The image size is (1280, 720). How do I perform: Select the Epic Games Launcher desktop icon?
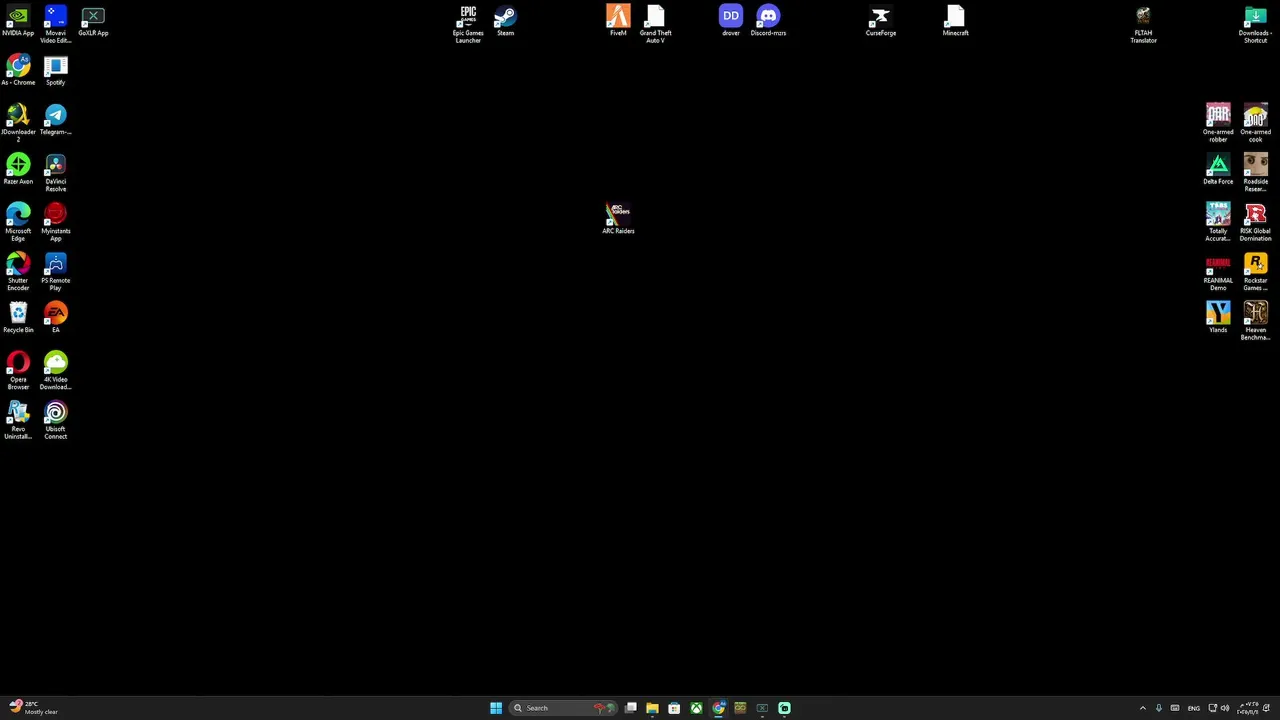(x=468, y=24)
